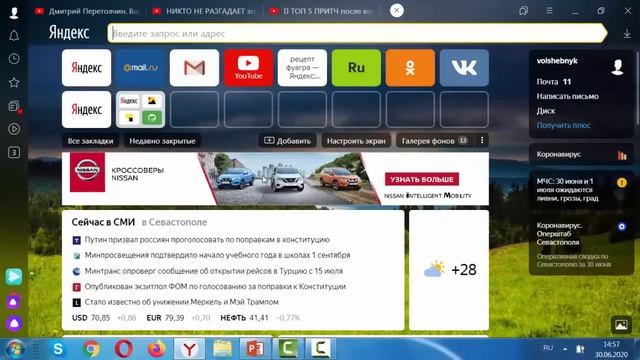Image resolution: width=640 pixels, height=360 pixels.
Task: Launch Google Chrome from the taskbar
Action: coord(91,349)
